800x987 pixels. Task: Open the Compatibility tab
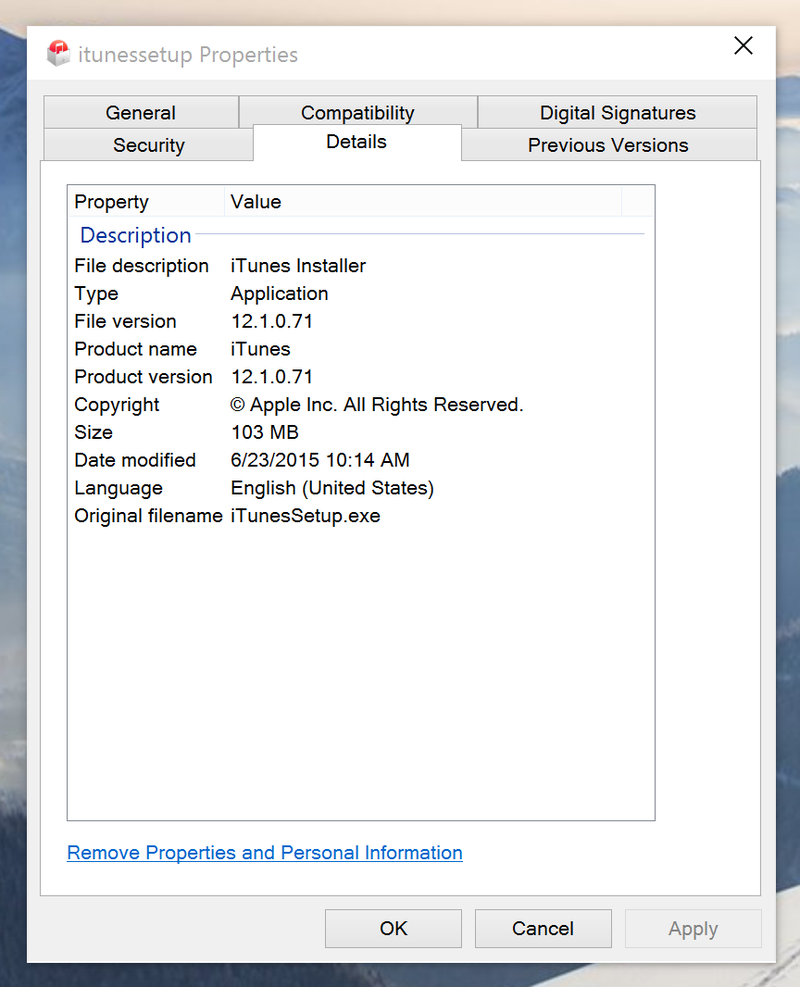(x=358, y=112)
